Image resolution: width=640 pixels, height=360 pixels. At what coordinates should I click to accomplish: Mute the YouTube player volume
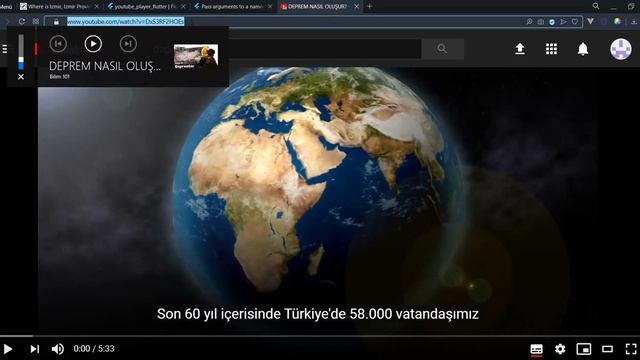58,349
